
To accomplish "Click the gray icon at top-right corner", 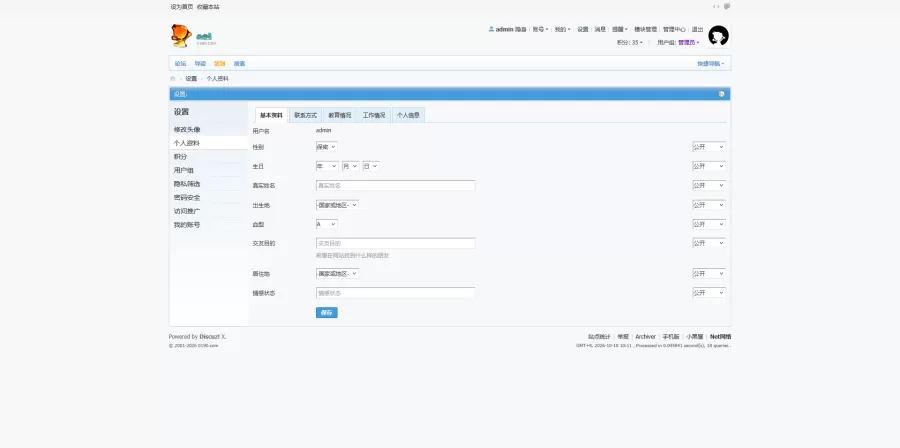I will (727, 7).
